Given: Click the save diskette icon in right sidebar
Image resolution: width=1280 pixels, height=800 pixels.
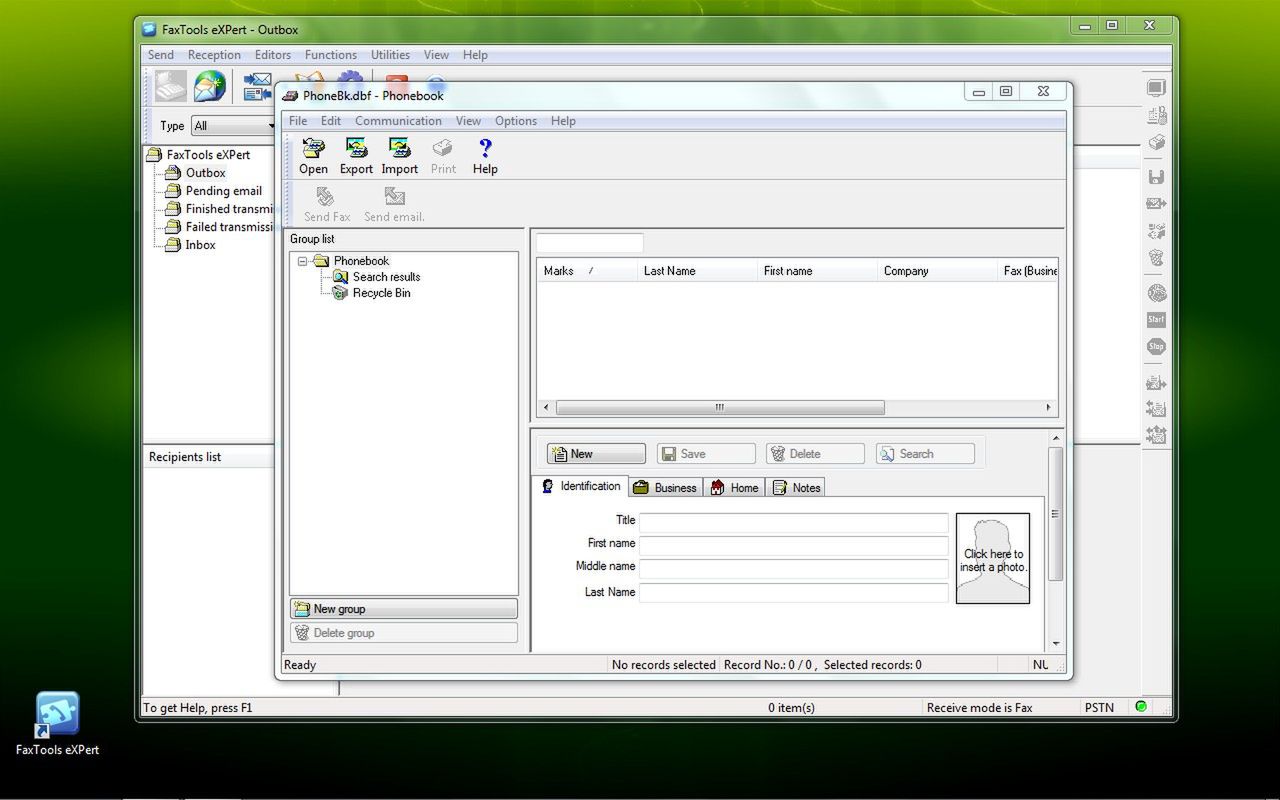Looking at the screenshot, I should click(1156, 177).
